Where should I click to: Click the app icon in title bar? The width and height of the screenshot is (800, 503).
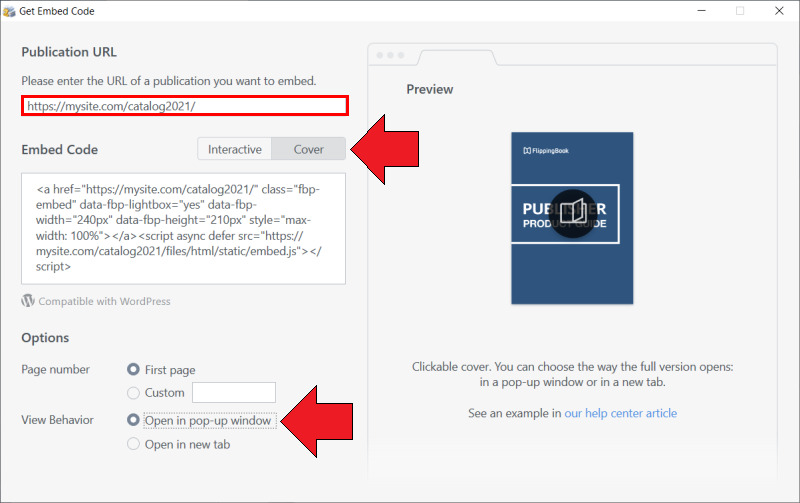[x=9, y=11]
